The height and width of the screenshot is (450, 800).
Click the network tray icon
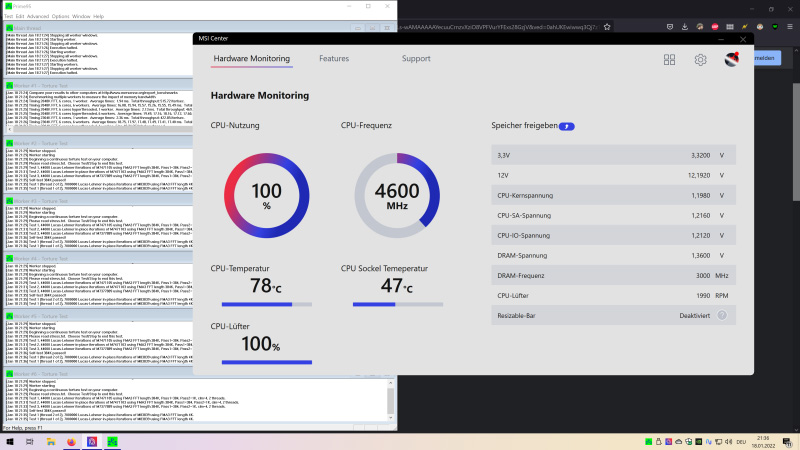(718, 442)
